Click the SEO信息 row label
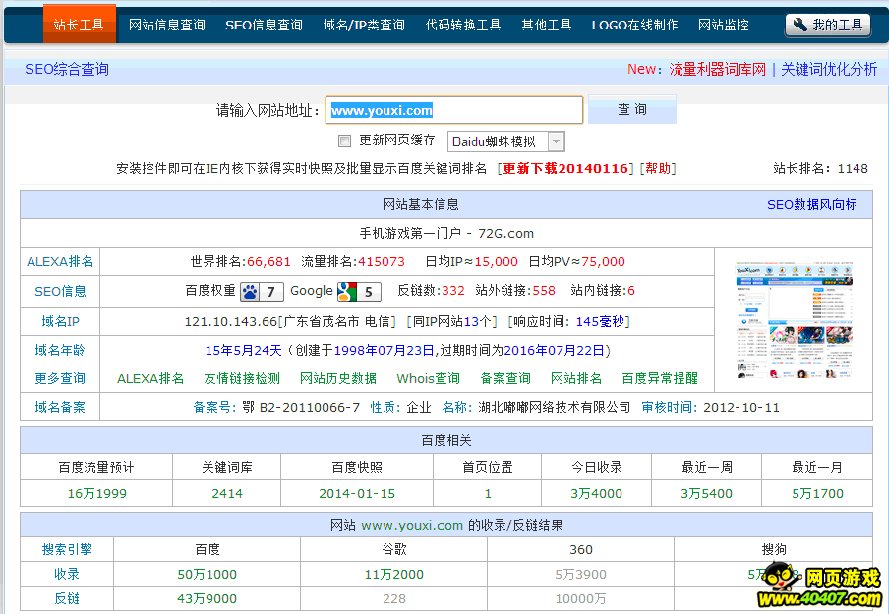Image resolution: width=889 pixels, height=614 pixels. (x=60, y=291)
